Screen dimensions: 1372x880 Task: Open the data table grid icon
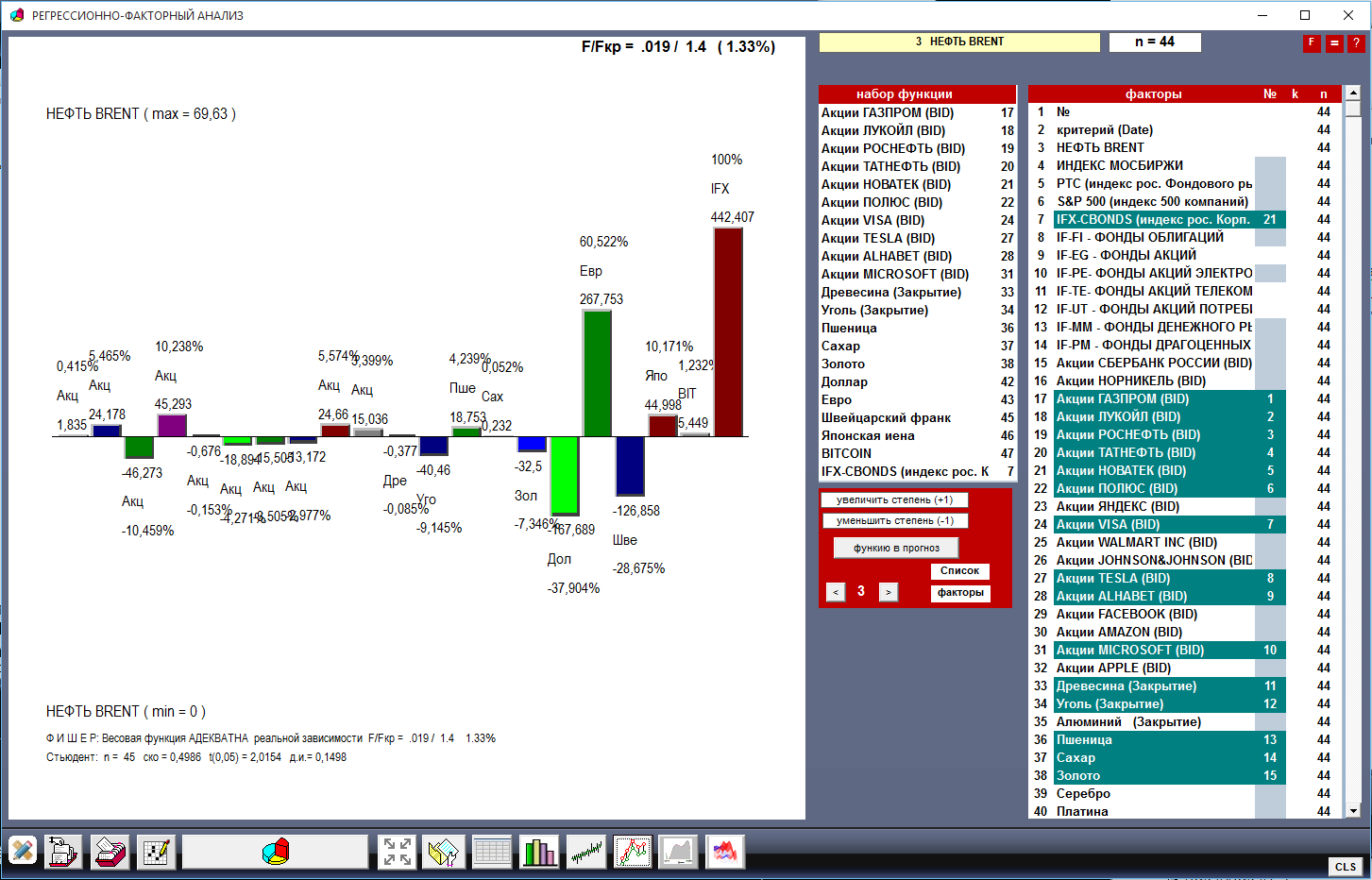pos(492,852)
